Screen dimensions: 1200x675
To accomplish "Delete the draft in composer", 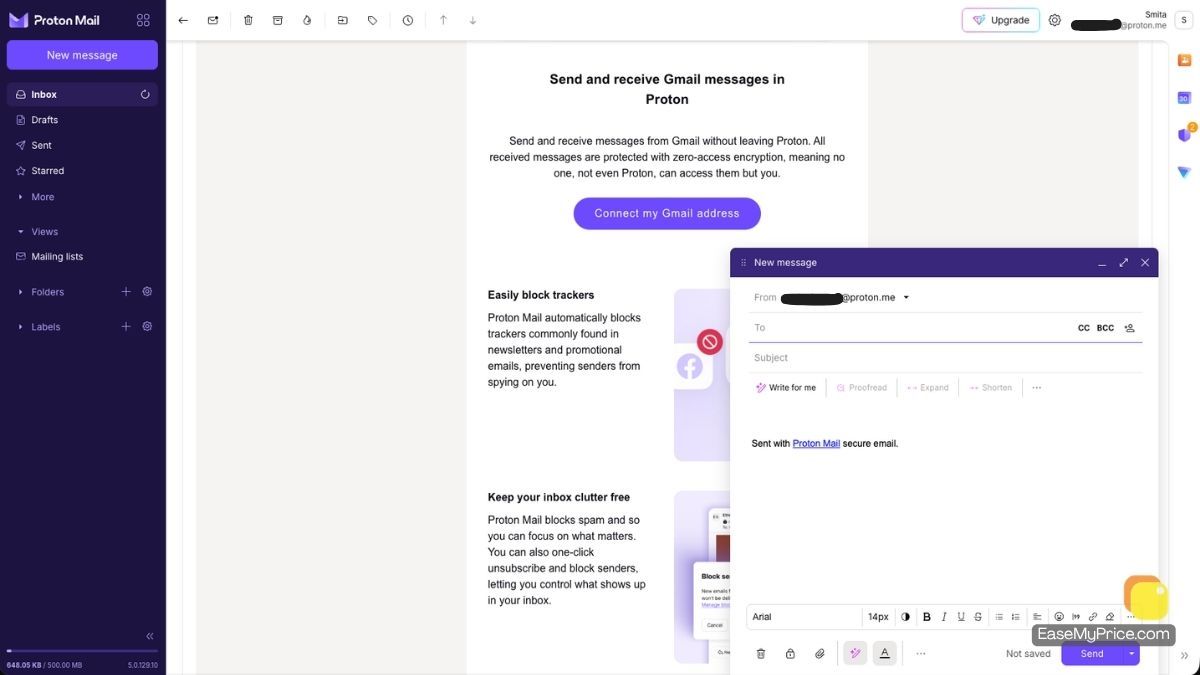I will coord(761,654).
